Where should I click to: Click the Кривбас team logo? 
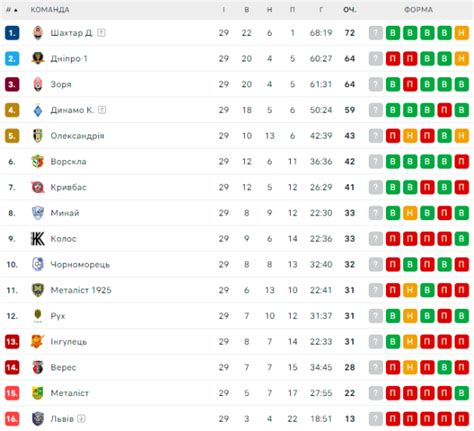tap(38, 187)
